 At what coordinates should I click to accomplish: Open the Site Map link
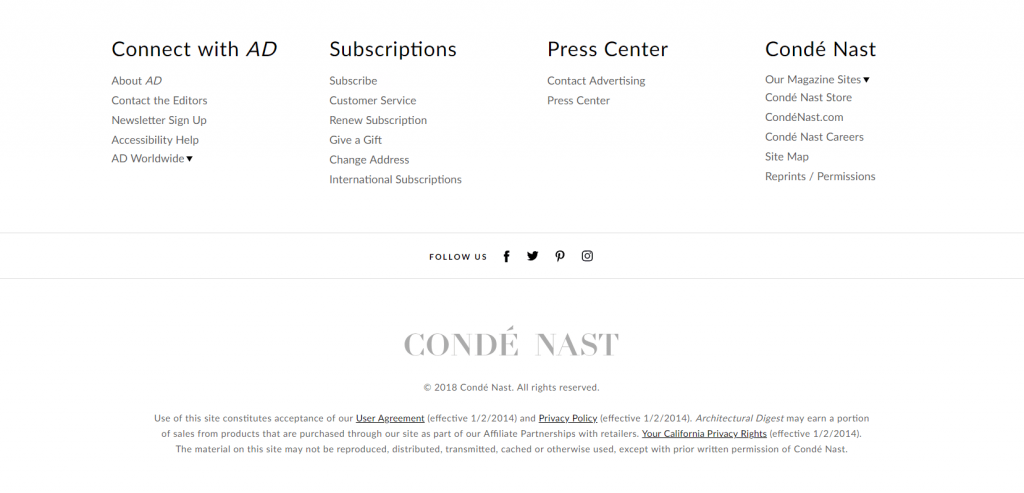[786, 157]
